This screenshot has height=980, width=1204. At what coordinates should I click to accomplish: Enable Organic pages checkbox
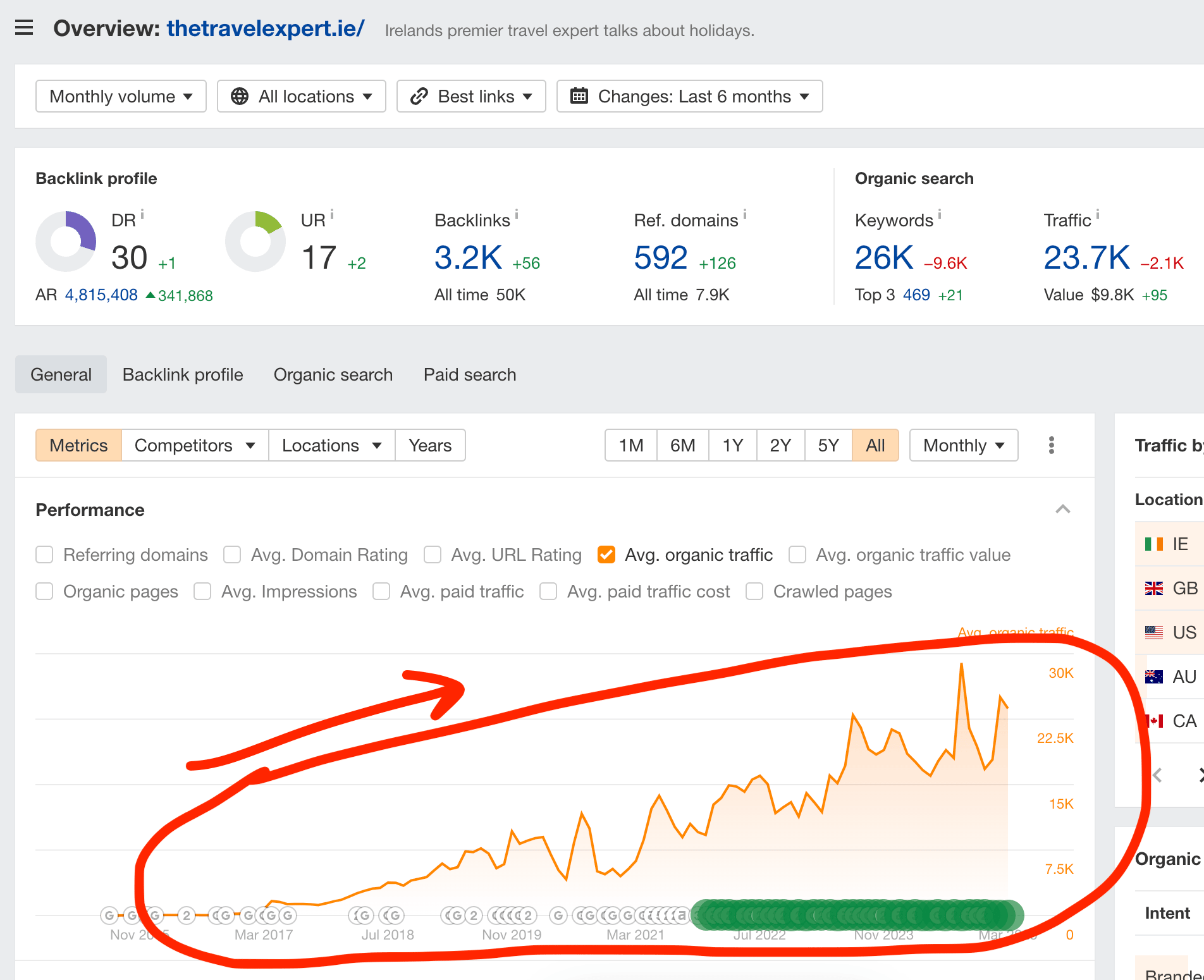click(44, 591)
